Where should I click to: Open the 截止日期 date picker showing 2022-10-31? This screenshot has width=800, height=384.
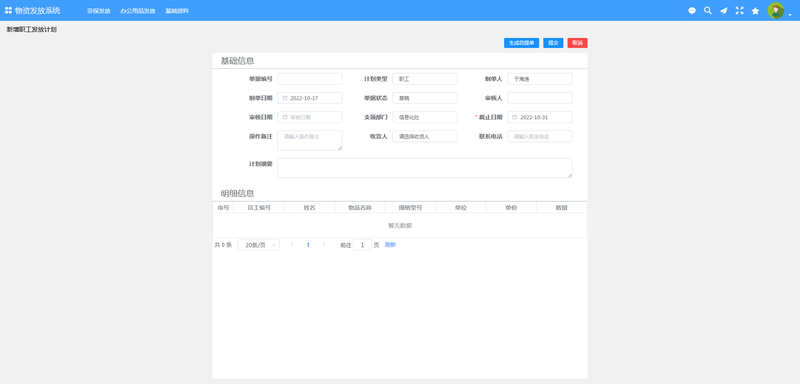540,117
